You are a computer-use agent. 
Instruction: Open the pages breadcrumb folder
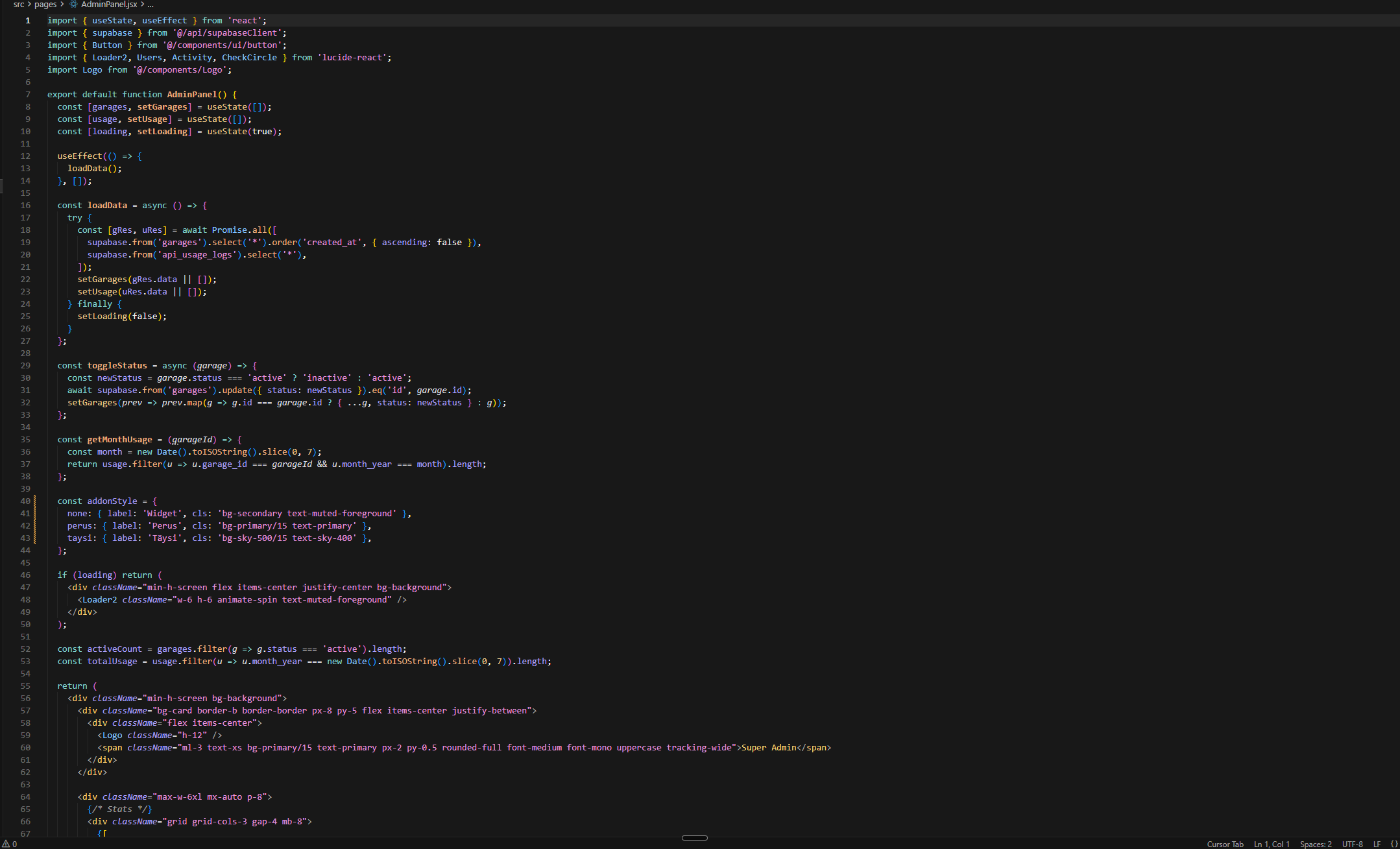[45, 5]
